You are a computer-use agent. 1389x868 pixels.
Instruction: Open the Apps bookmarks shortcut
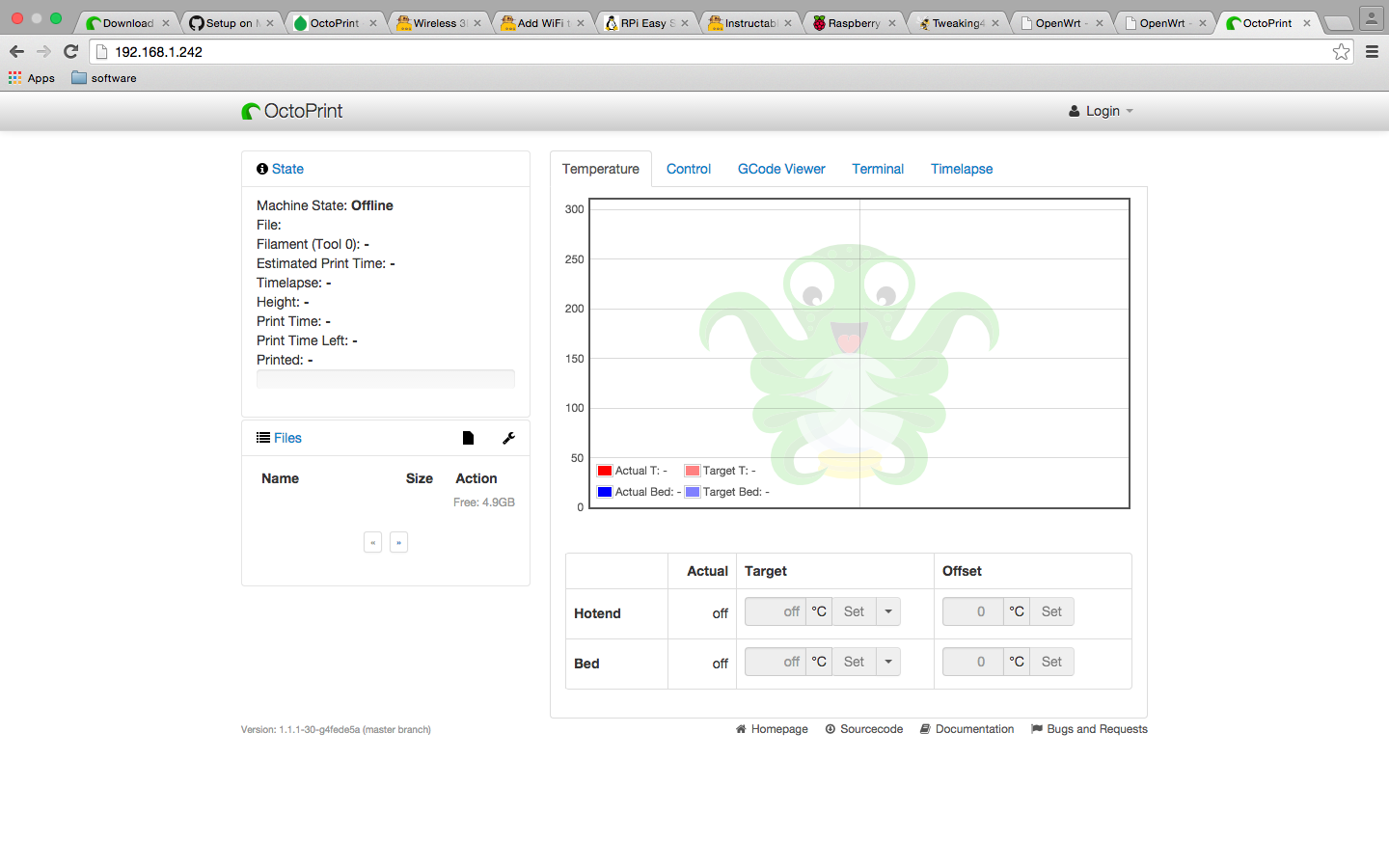32,78
